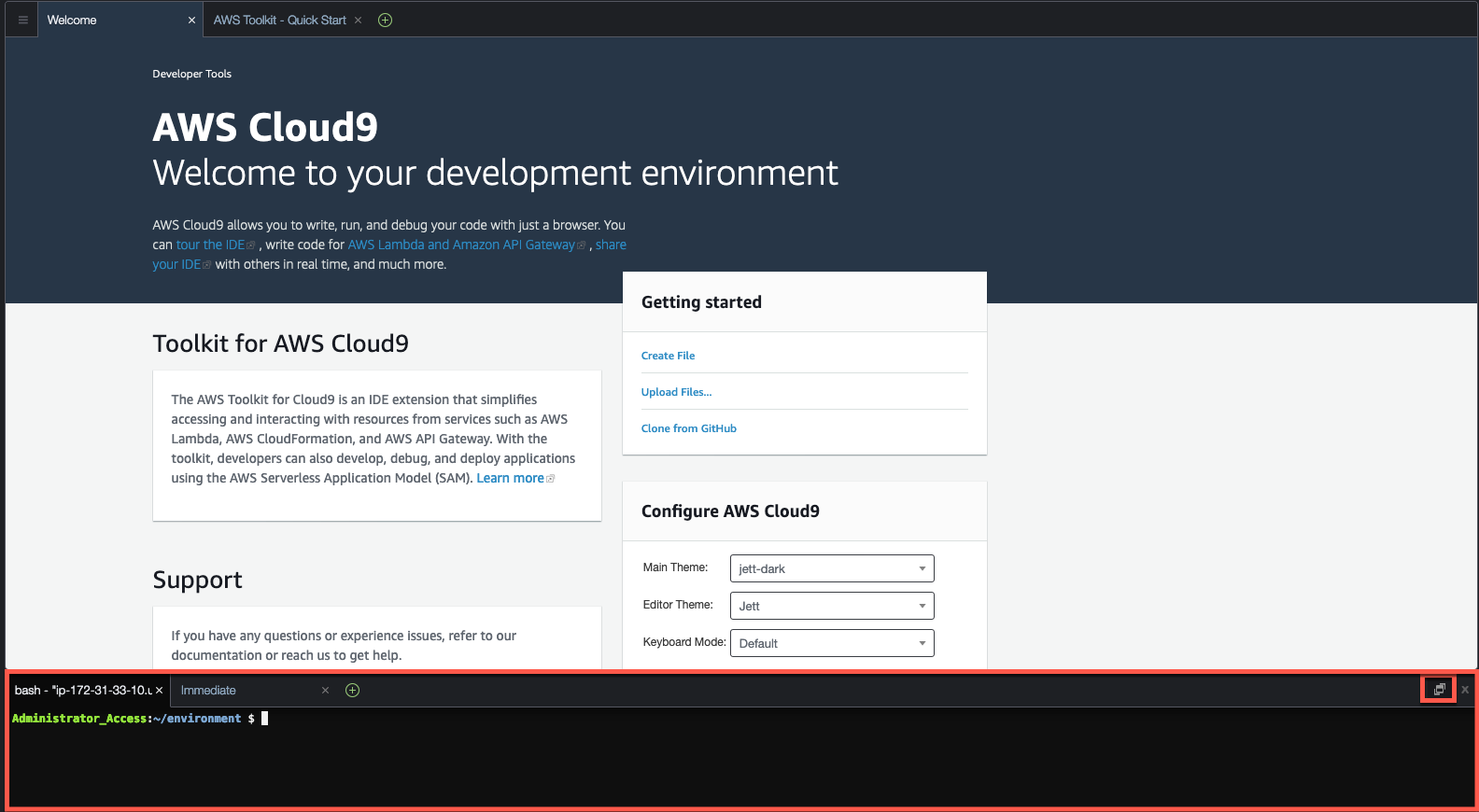Click the 'Main Theme:' label
The height and width of the screenshot is (812, 1479).
click(x=675, y=567)
